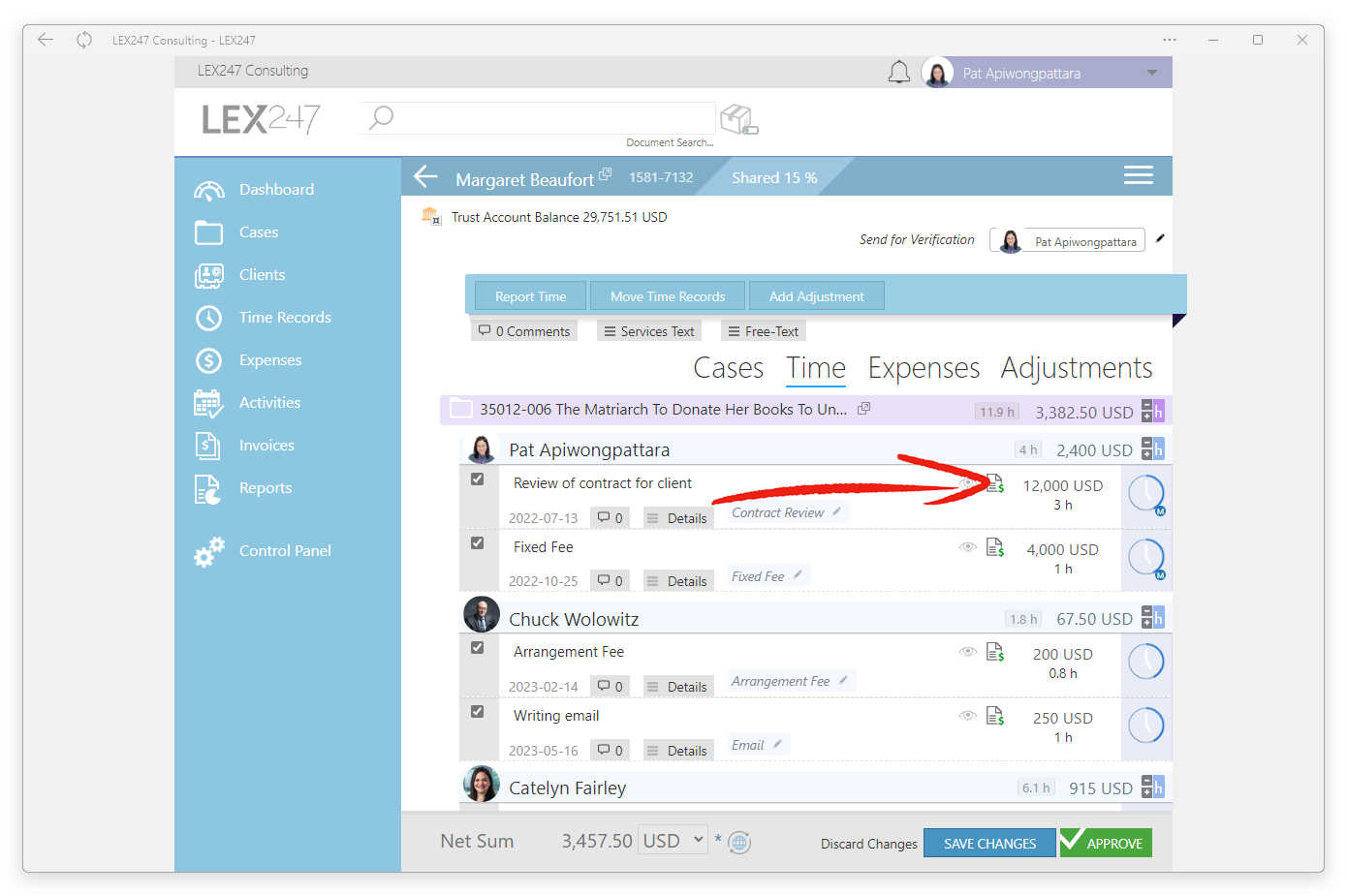This screenshot has height=896, width=1347.
Task: Go back with the header arrow
Action: [x=426, y=176]
